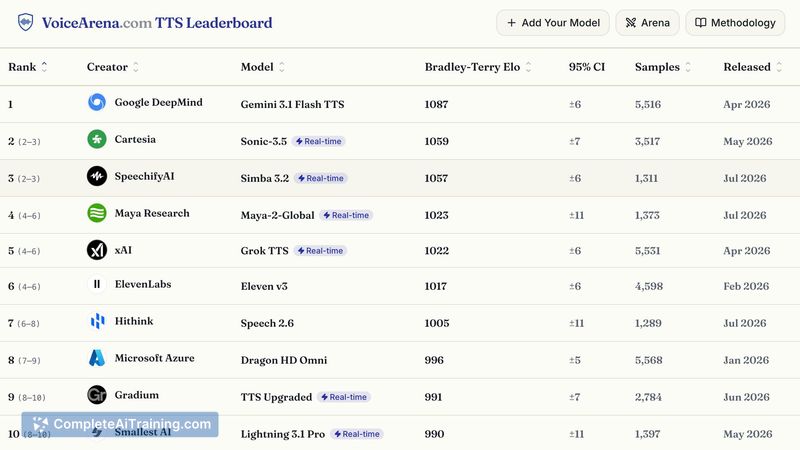This screenshot has height=450, width=800.
Task: Click the Hithink creator name
Action: point(134,321)
